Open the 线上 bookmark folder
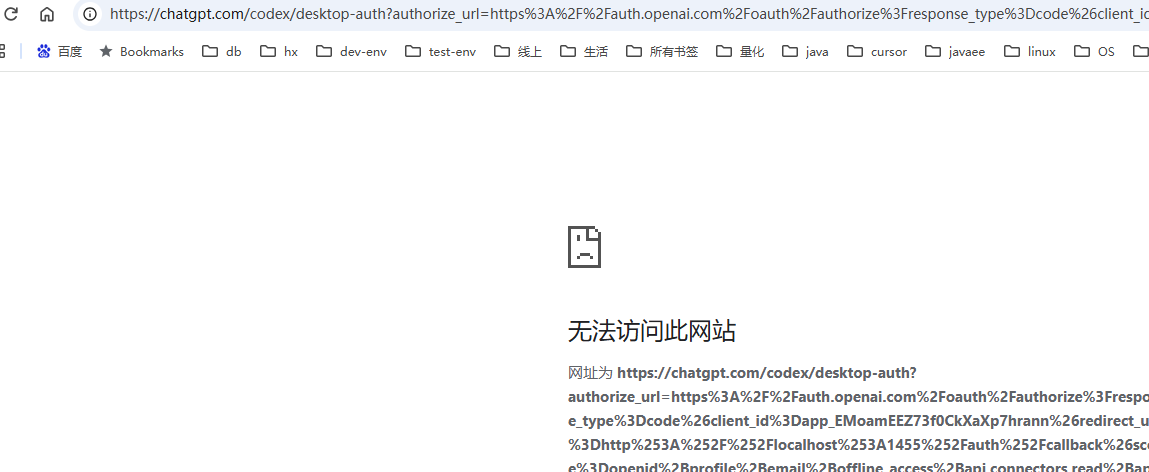This screenshot has height=472, width=1149. tap(518, 51)
